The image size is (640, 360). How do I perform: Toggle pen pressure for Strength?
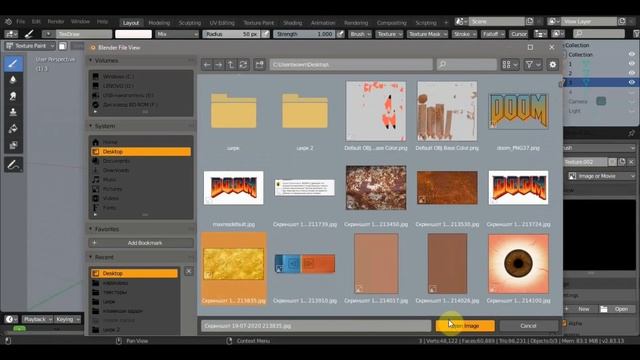coord(340,34)
